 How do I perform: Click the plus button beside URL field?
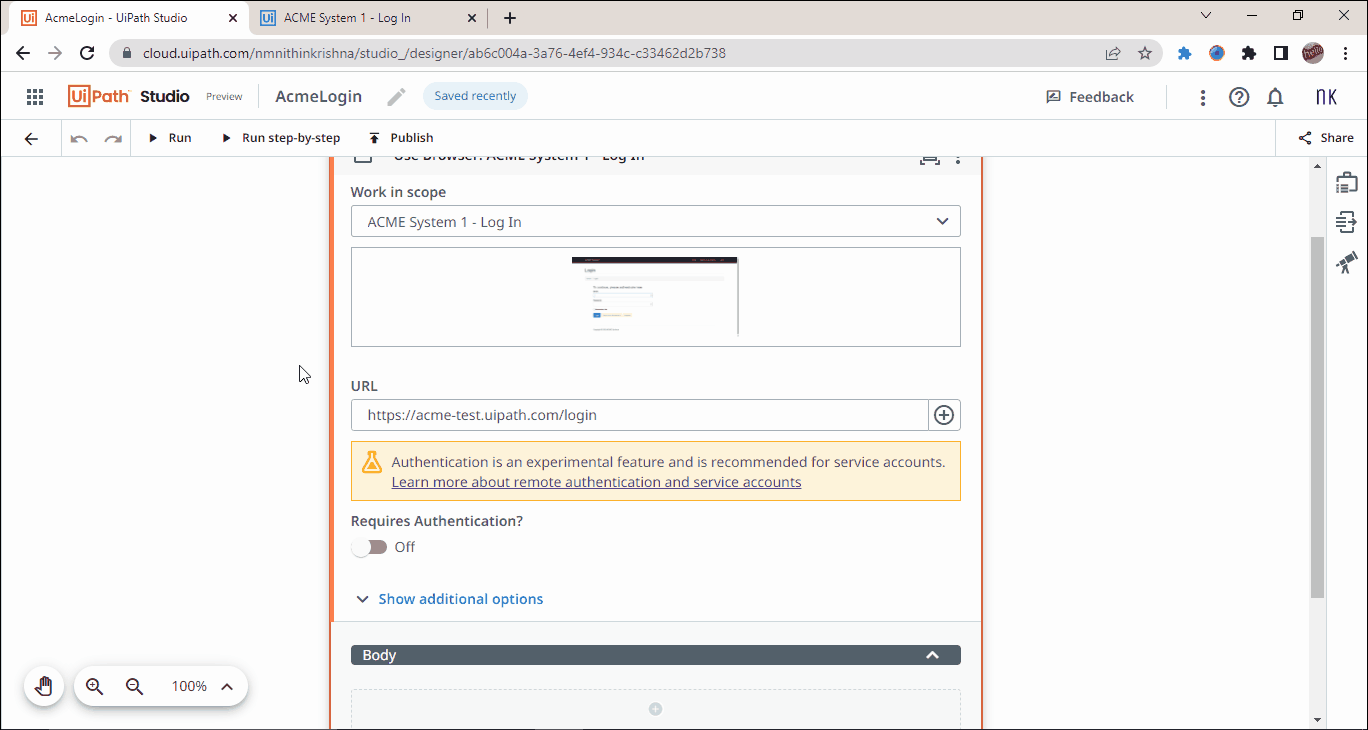[944, 415]
